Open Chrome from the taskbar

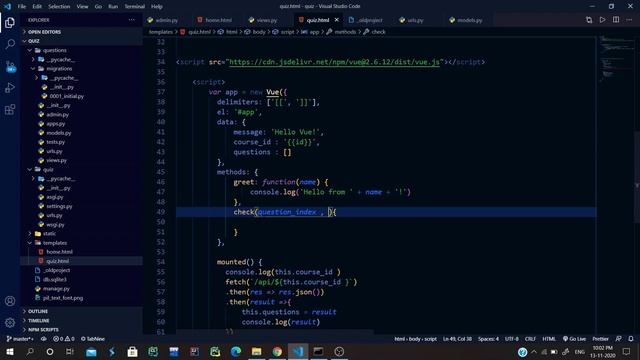pyautogui.click(x=277, y=351)
